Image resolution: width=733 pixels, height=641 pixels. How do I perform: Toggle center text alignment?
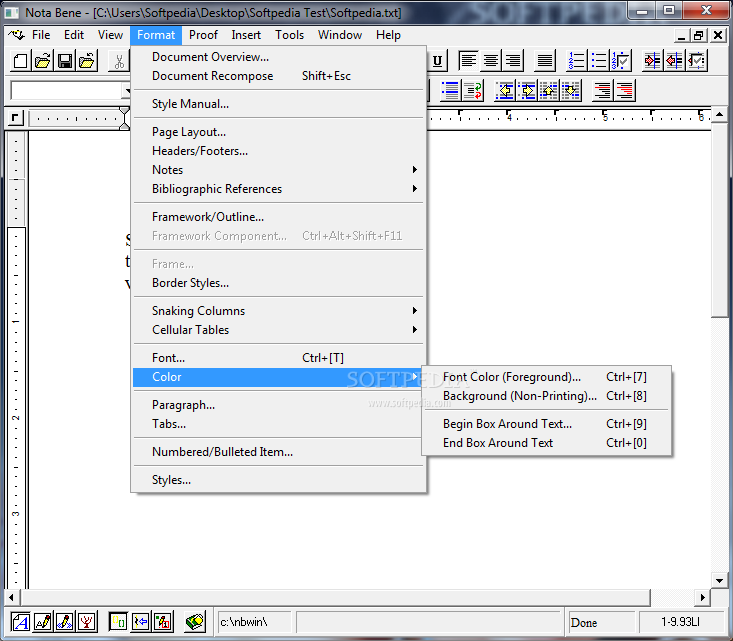click(490, 61)
